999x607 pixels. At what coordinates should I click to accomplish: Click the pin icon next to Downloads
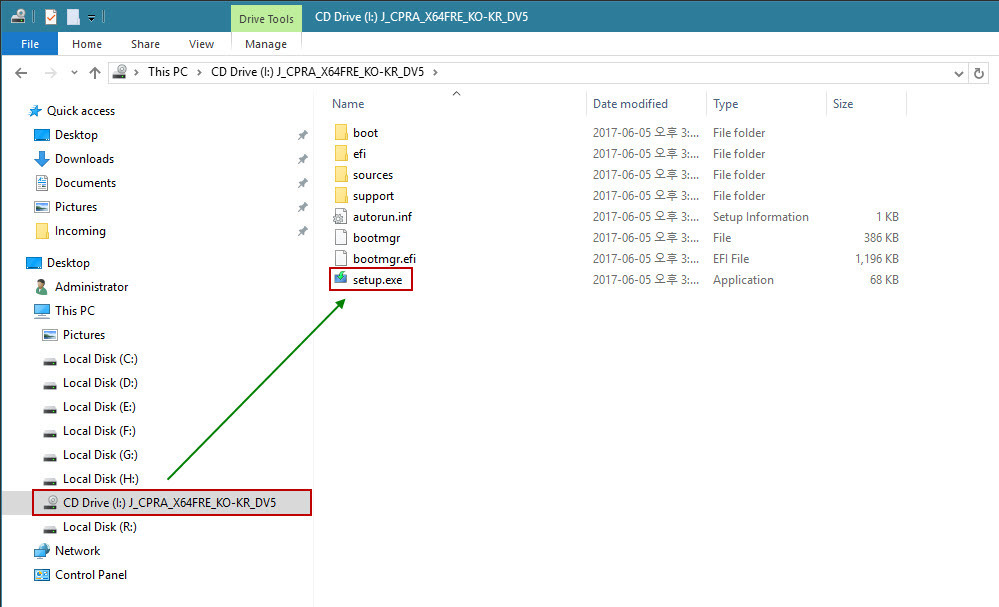tap(303, 159)
